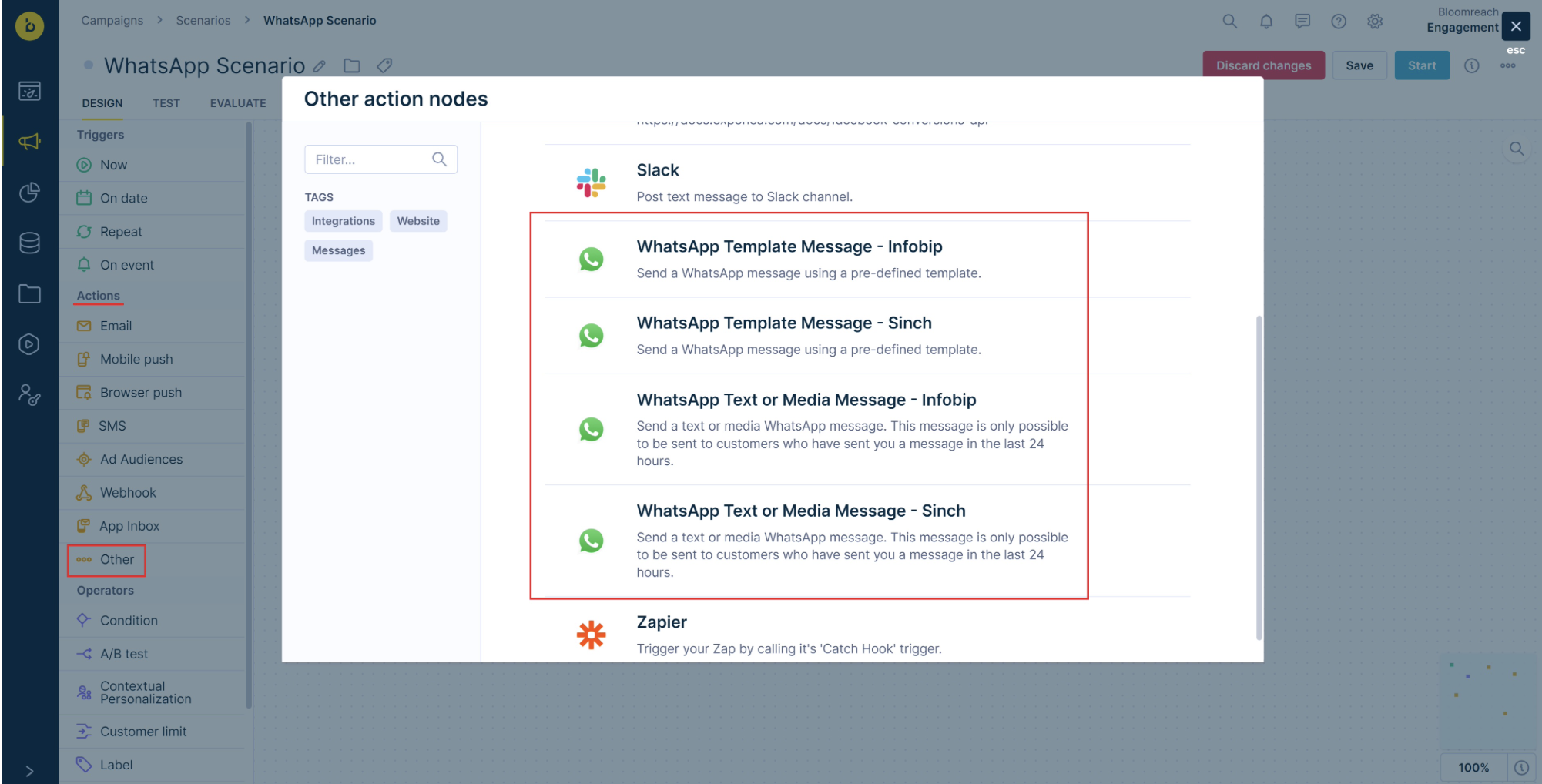The width and height of the screenshot is (1542, 784).
Task: Open the settings gear icon
Action: (1375, 22)
